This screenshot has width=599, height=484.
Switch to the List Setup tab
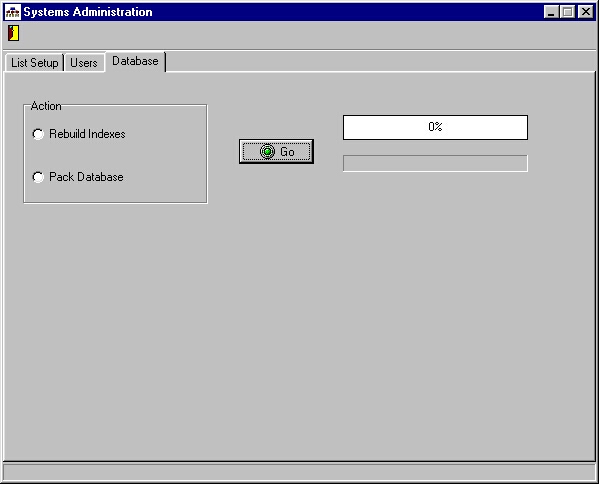[34, 63]
